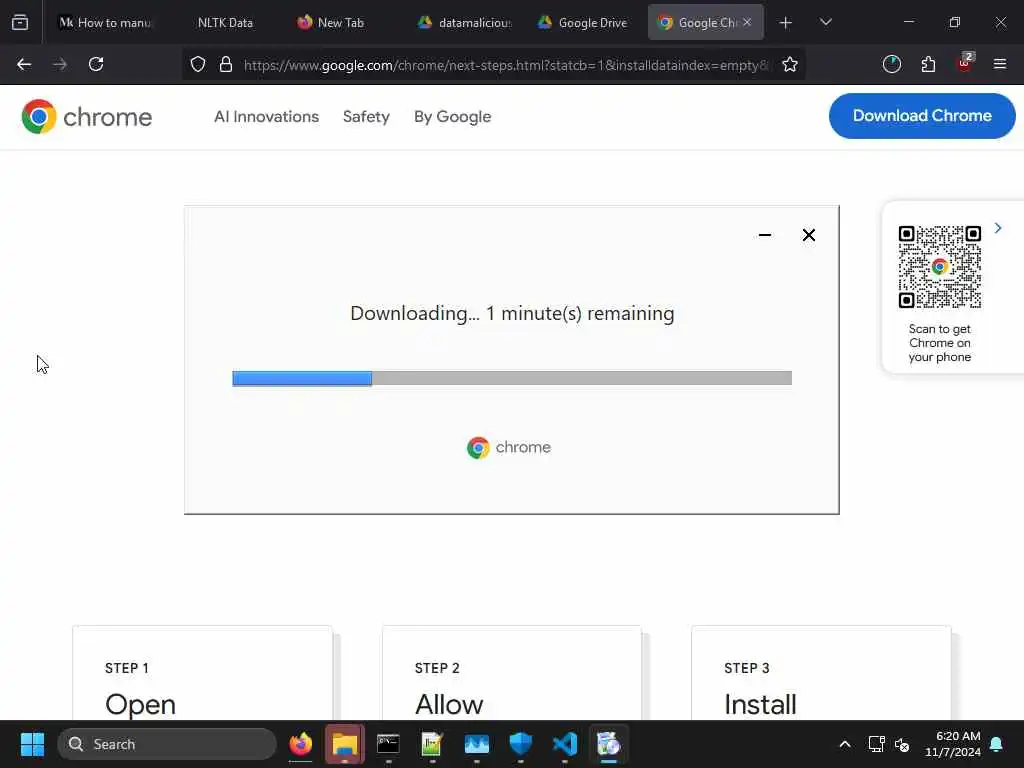1024x768 pixels.
Task: Open the Firefox application menu
Action: (x=1000, y=64)
